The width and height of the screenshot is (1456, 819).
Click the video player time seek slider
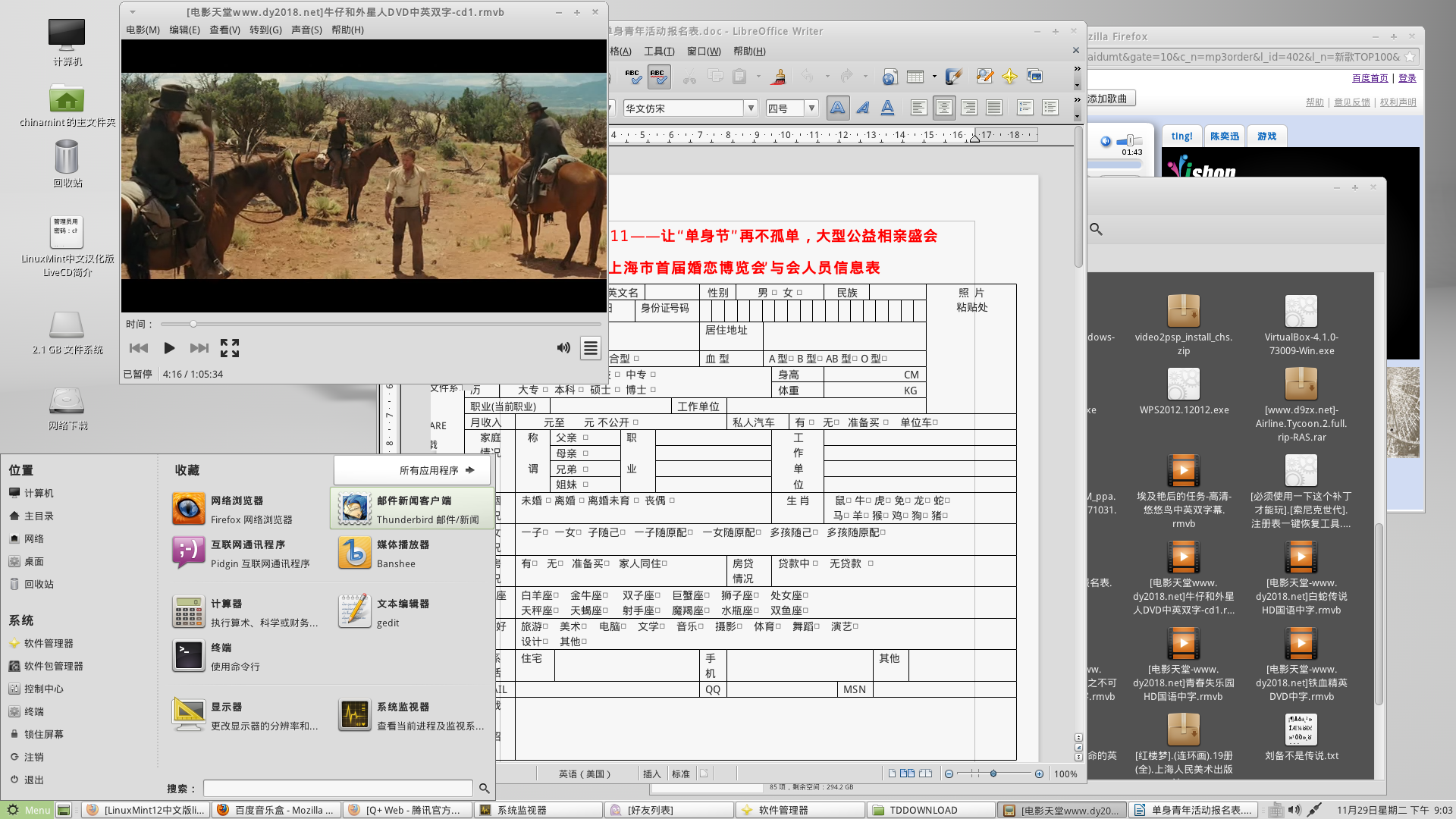381,324
